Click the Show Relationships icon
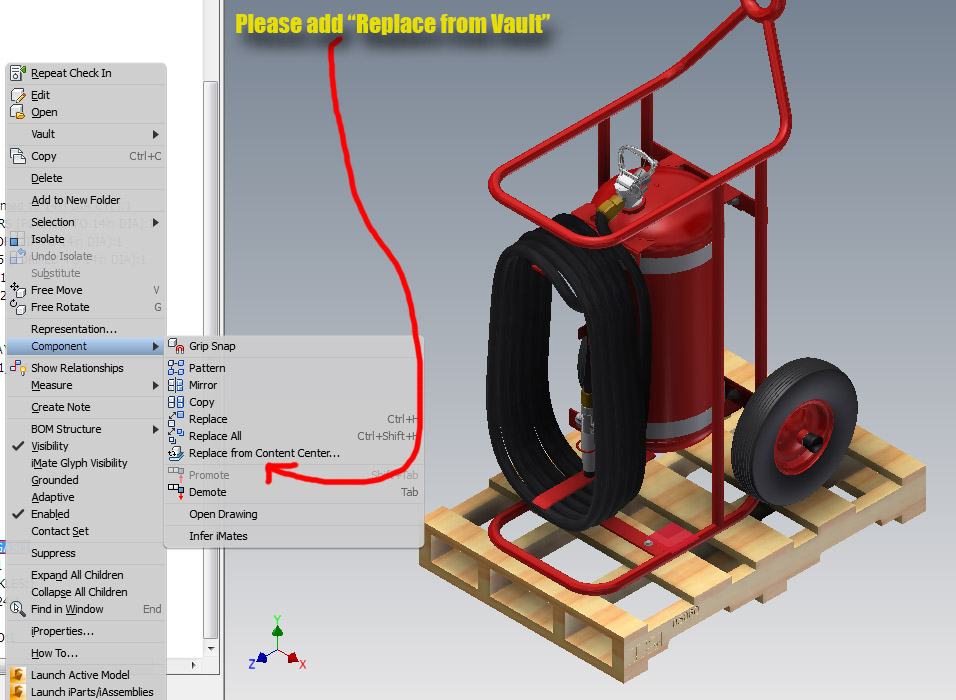This screenshot has height=700, width=956. pos(18,368)
